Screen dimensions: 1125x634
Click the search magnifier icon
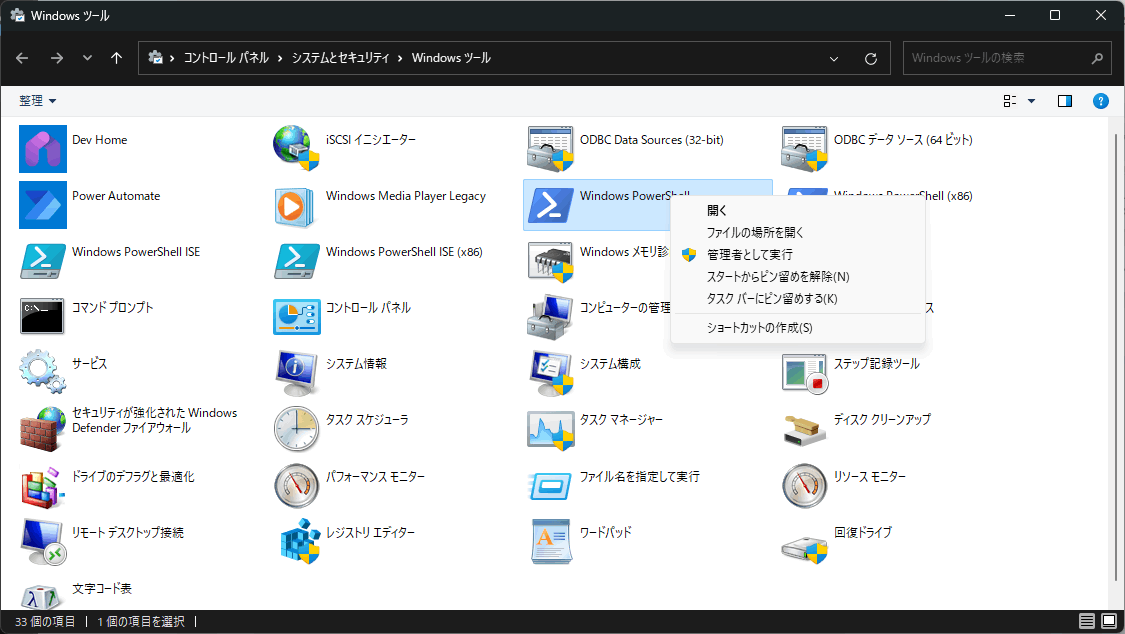pyautogui.click(x=1097, y=58)
